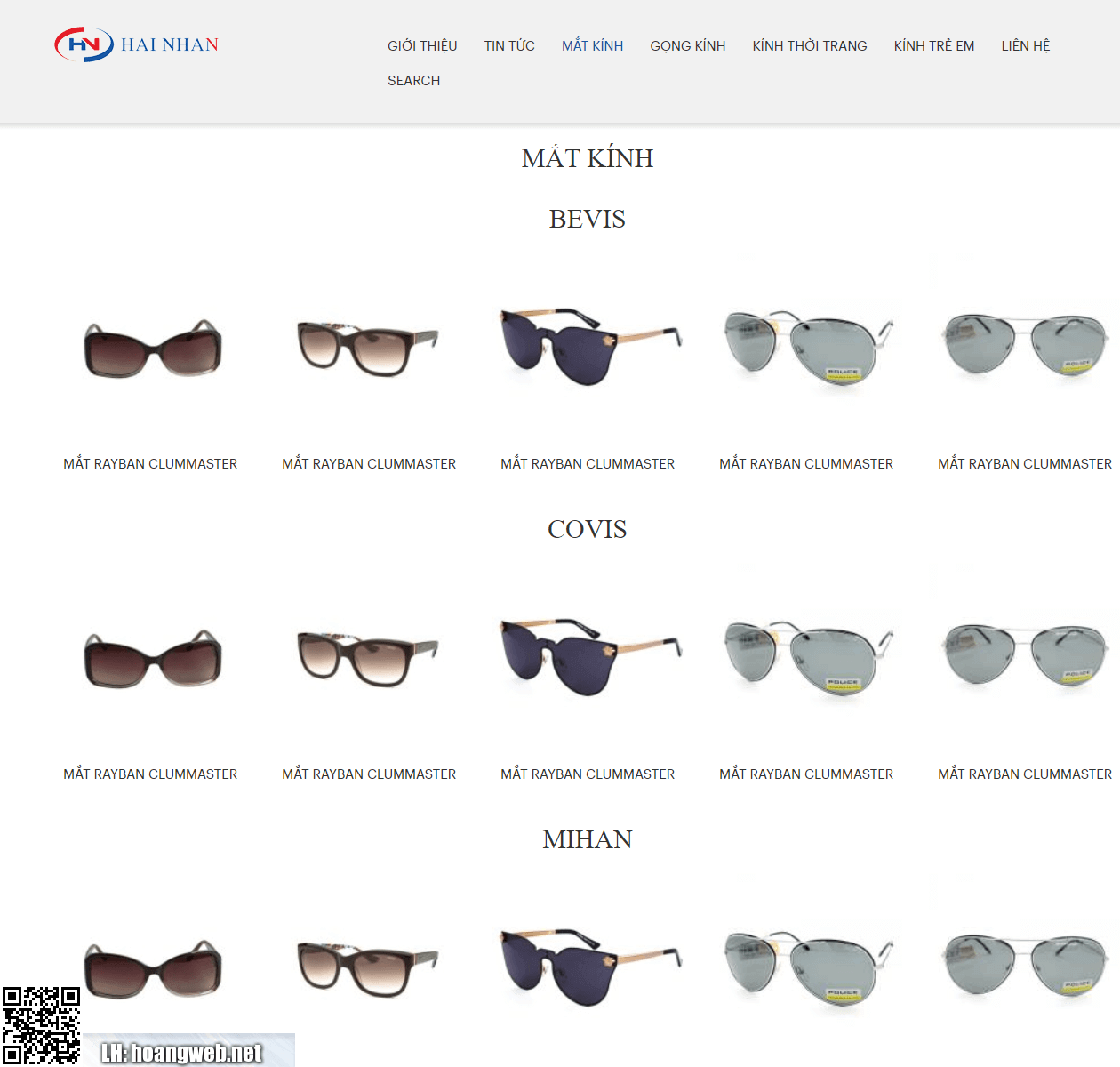Open the GIỚI THIỆU menu item

pyautogui.click(x=422, y=45)
